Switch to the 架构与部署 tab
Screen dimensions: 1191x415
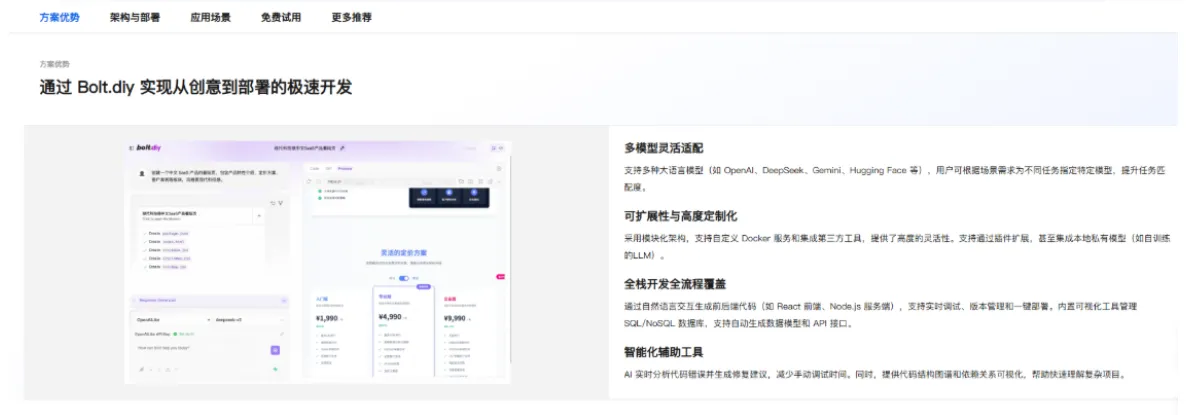point(134,17)
